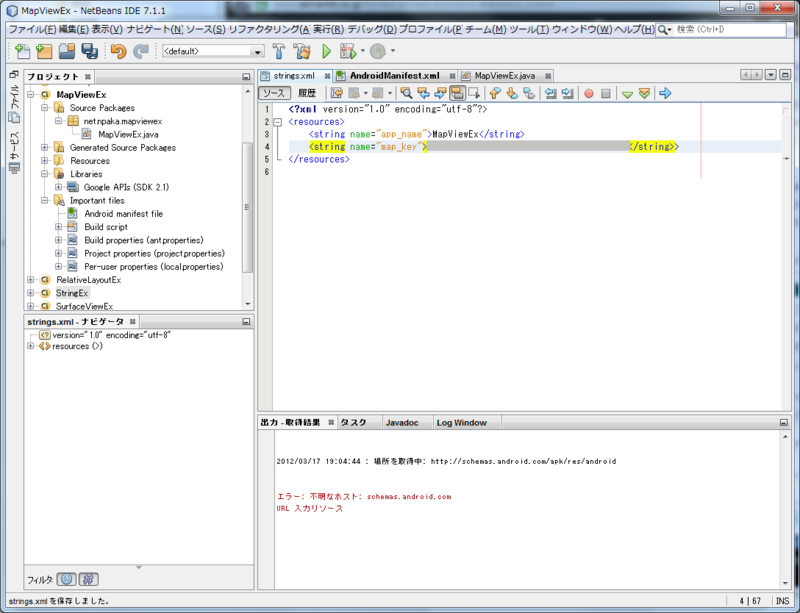
Task: Click the Validate XML double triangle icon
Action: point(644,93)
